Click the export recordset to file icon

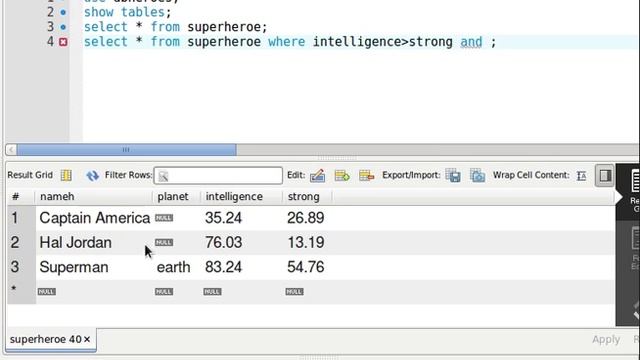[453, 176]
